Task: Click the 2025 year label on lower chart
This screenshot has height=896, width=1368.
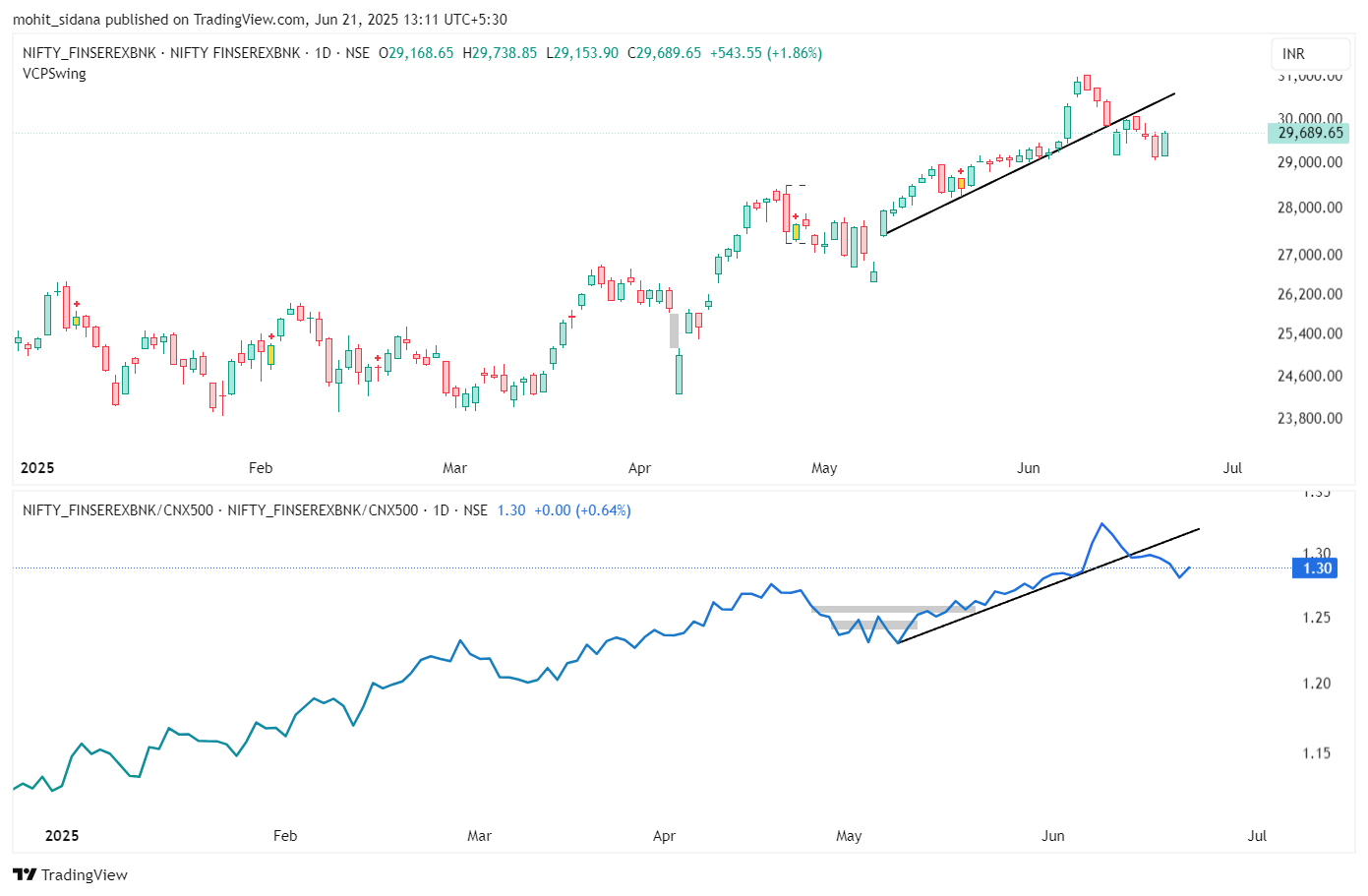Action: (x=62, y=836)
